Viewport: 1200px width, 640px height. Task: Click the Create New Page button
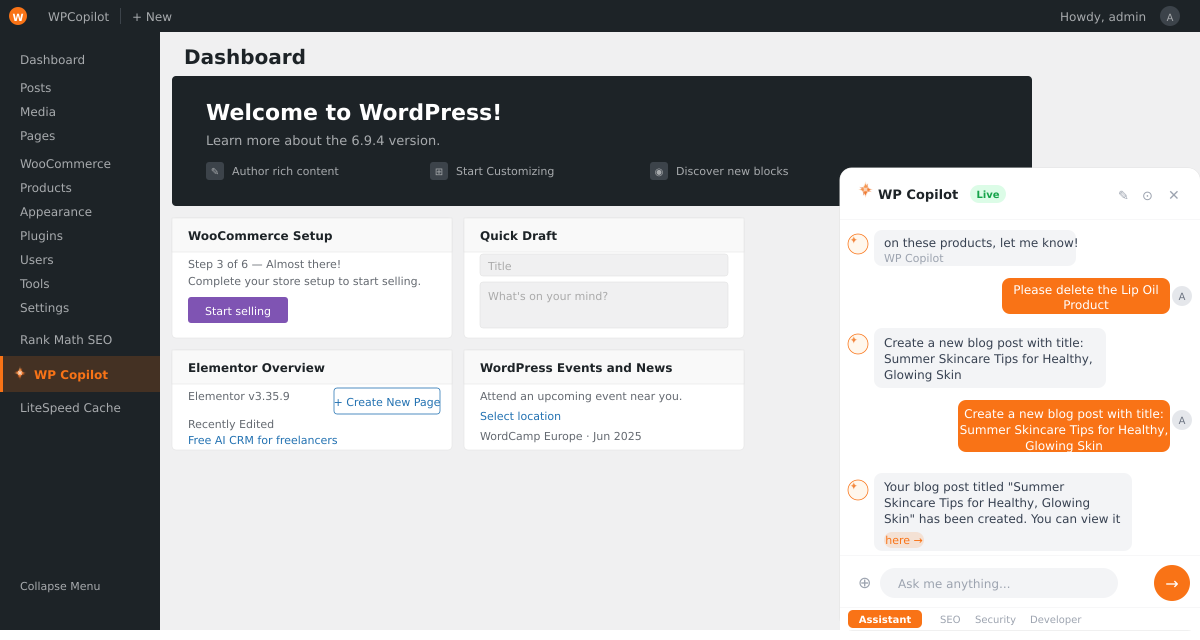click(x=387, y=401)
